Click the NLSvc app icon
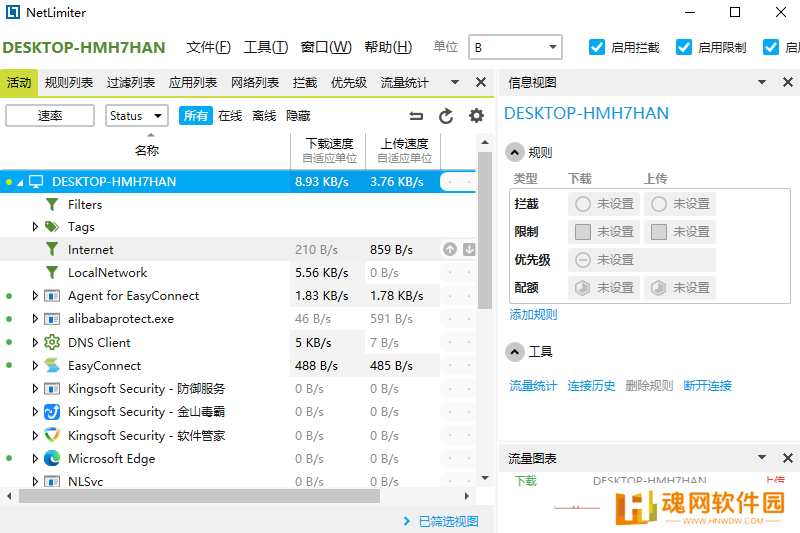Screen dimensions: 800x533 (x=52, y=481)
